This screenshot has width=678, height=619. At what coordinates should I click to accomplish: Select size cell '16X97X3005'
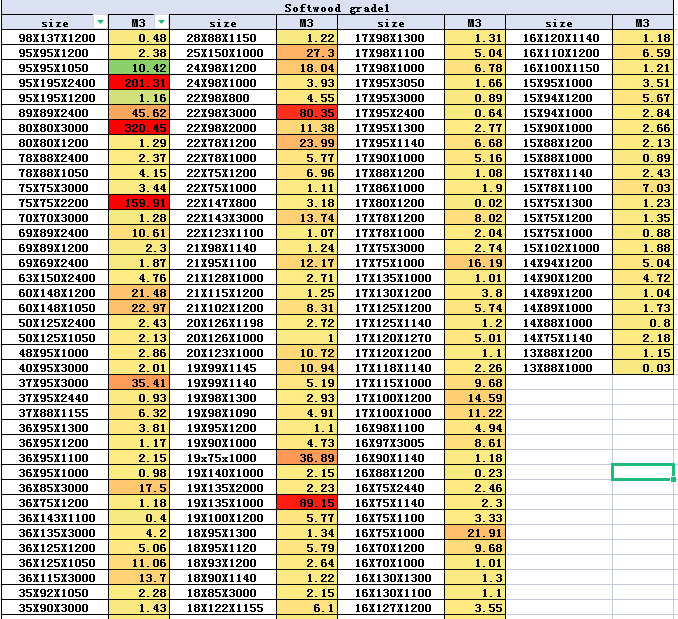(x=391, y=443)
